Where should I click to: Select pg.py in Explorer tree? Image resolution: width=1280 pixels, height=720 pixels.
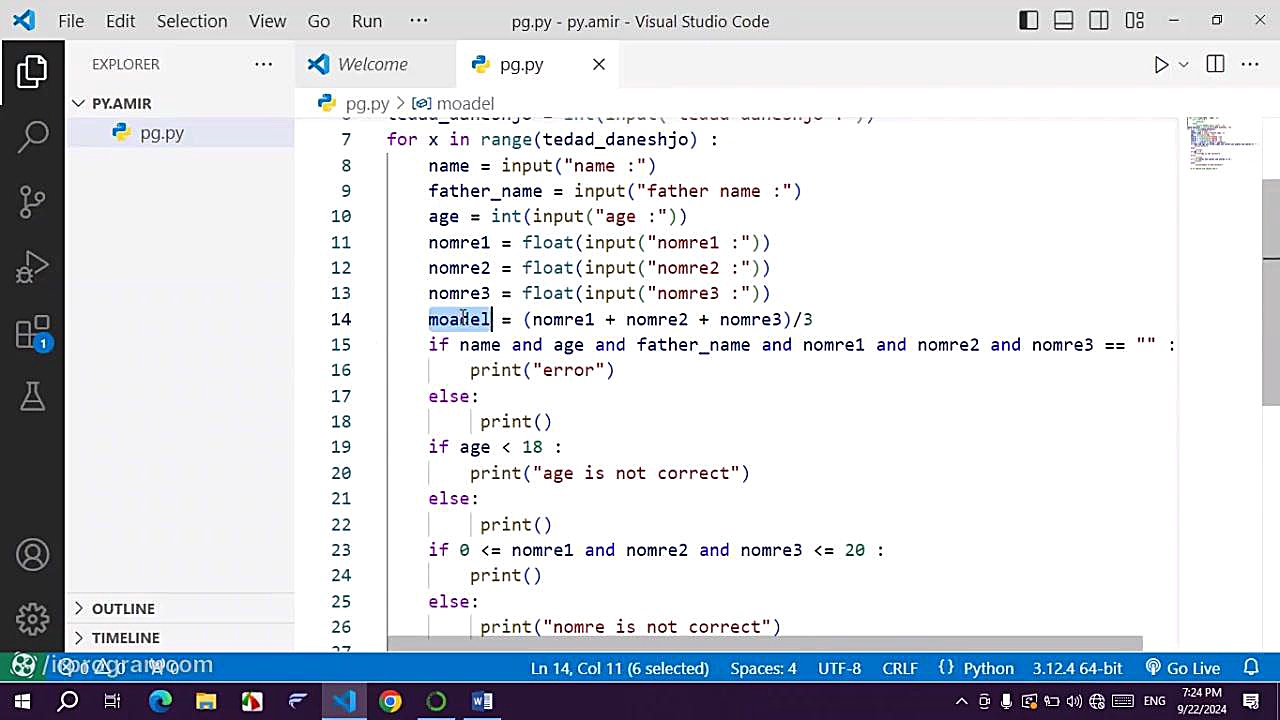tap(180, 132)
